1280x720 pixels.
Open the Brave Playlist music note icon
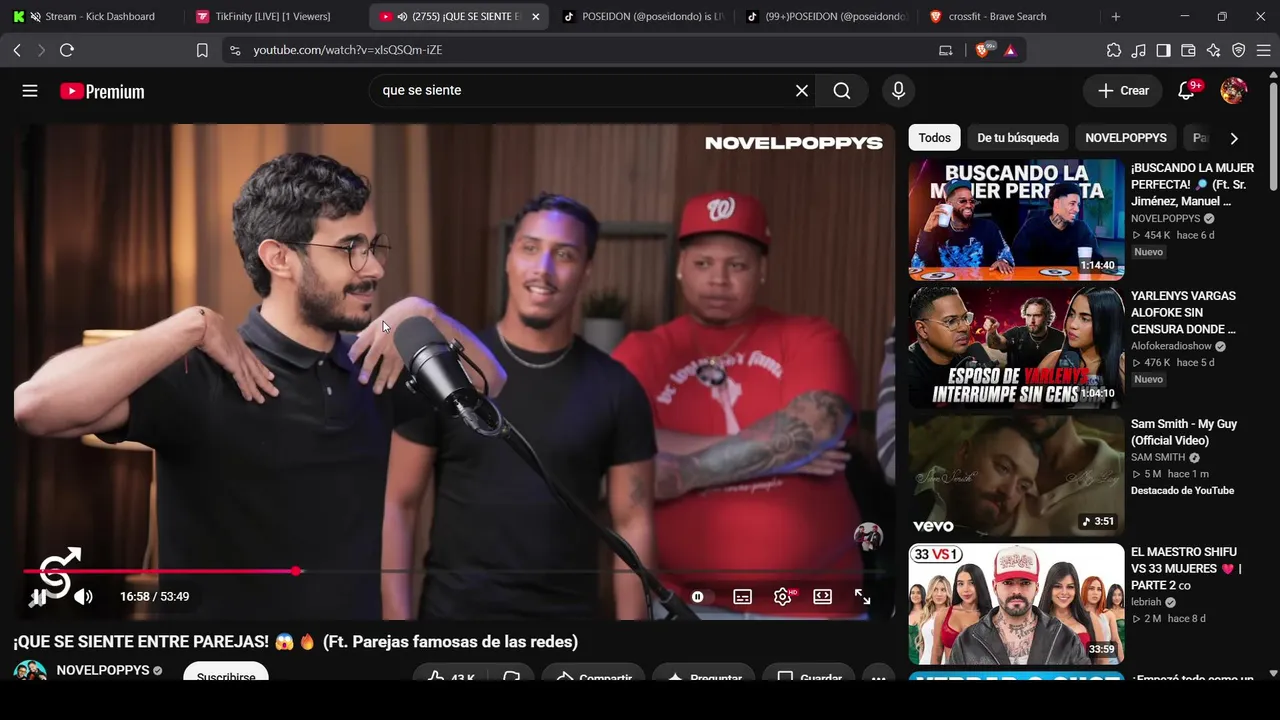coord(1139,50)
